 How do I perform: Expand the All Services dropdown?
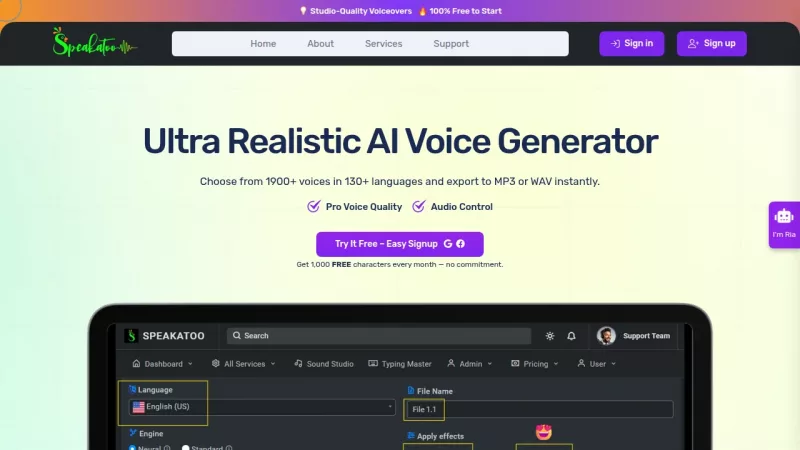[243, 364]
